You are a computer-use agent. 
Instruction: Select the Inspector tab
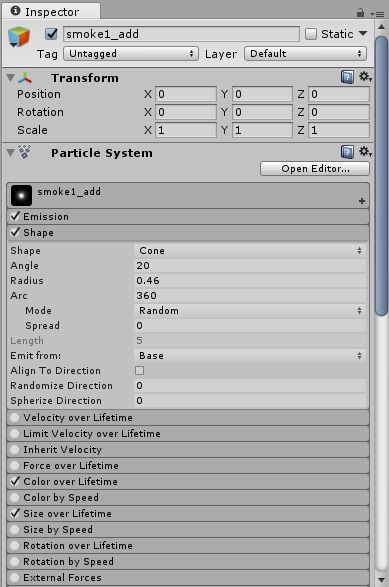pos(52,12)
